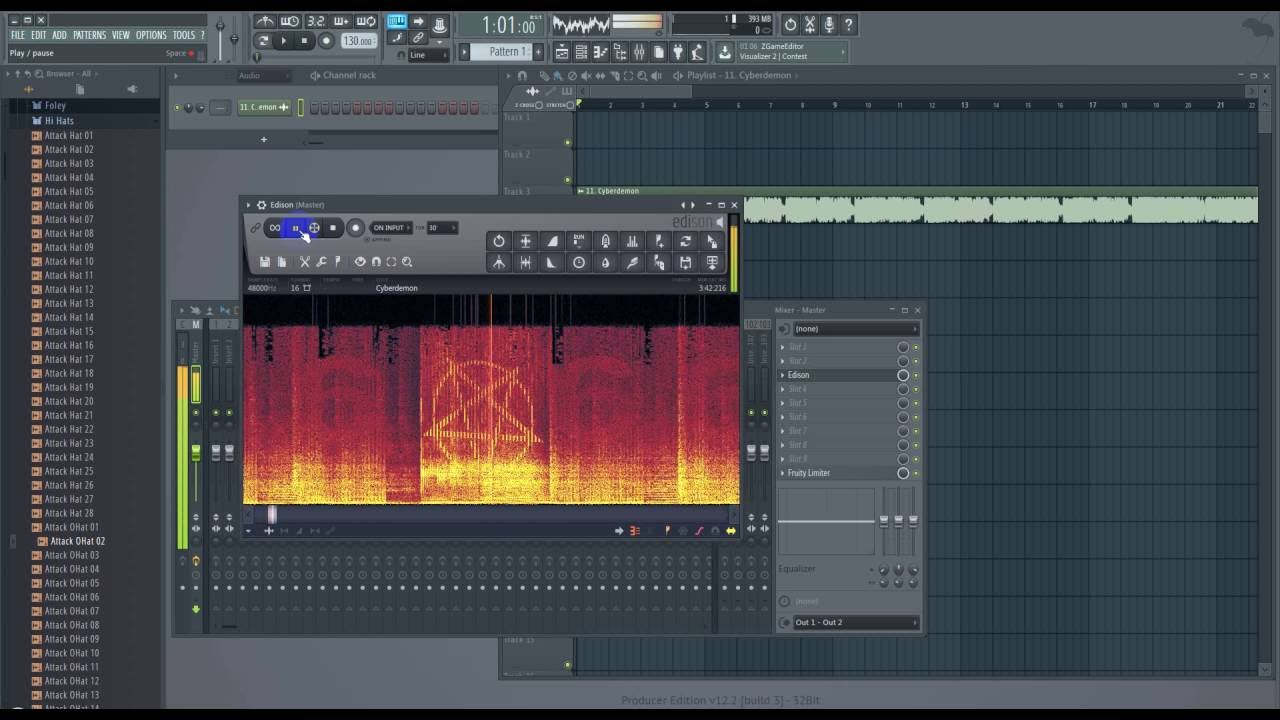Open the PATTERNS menu
The width and height of the screenshot is (1280, 720).
point(89,35)
